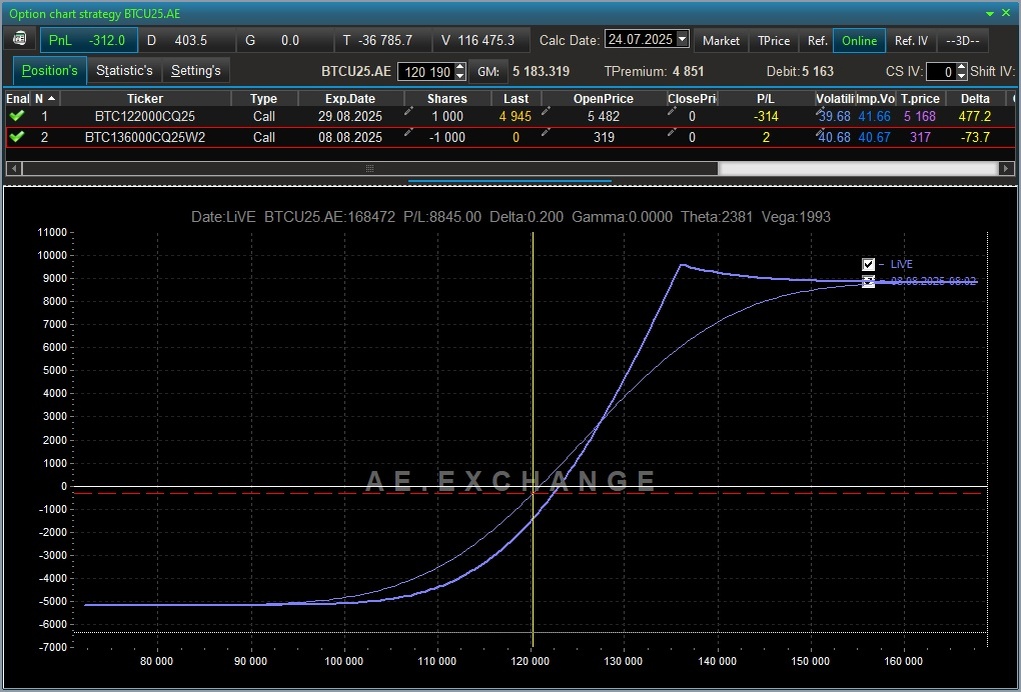The image size is (1021, 692).
Task: Click the Calc Date field 24.07.2025
Action: coord(640,39)
